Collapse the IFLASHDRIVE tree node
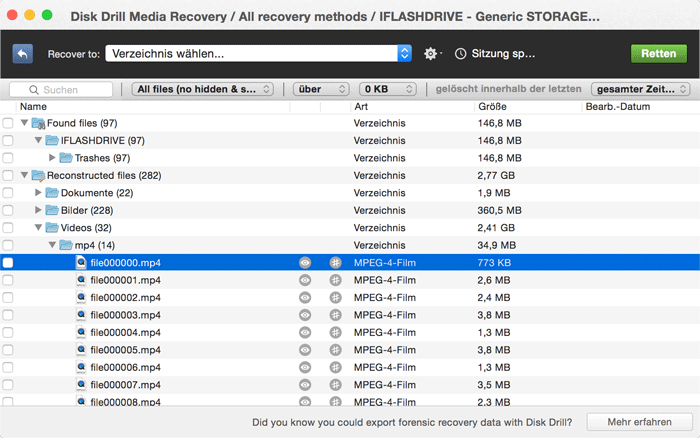 [x=38, y=140]
